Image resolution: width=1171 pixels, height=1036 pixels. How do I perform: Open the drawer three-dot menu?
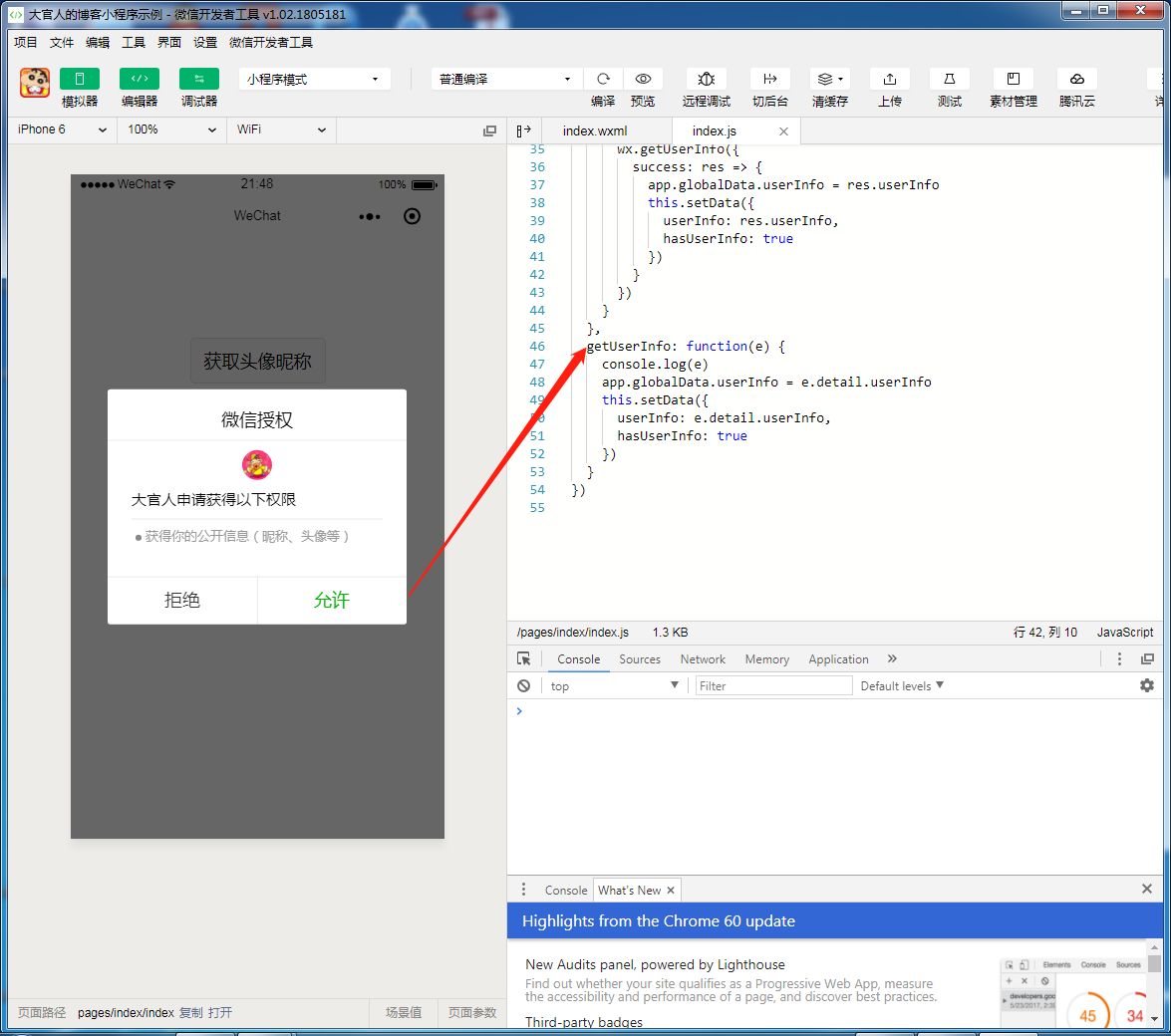coord(523,890)
